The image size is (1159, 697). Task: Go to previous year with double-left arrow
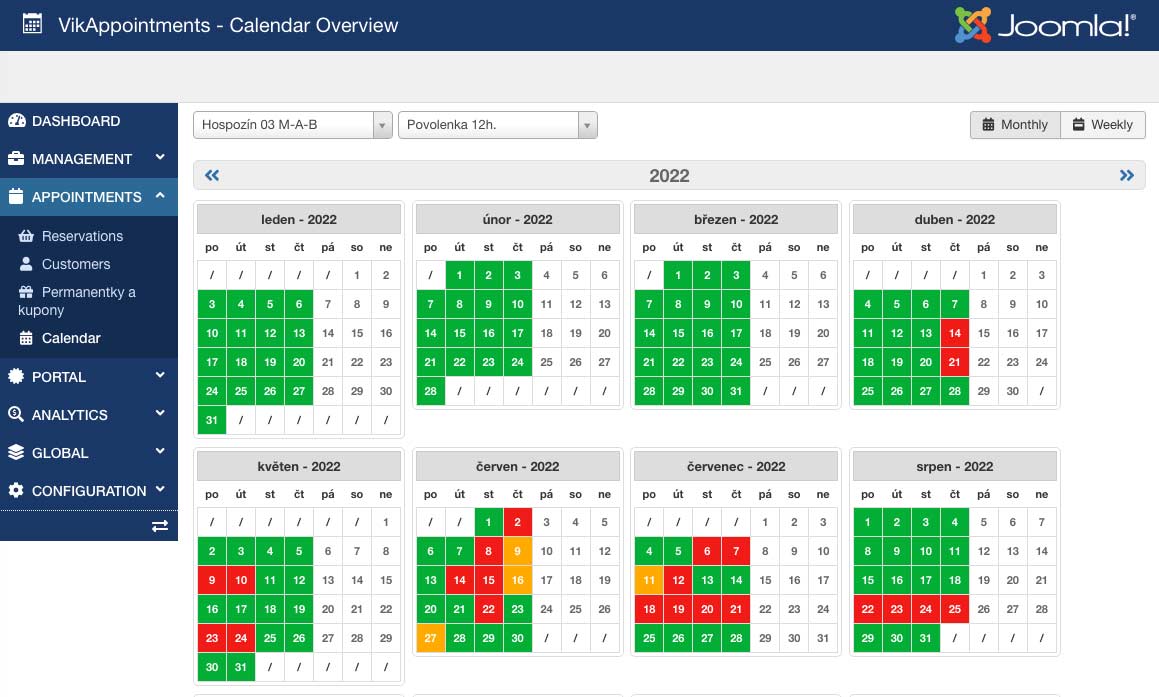212,175
